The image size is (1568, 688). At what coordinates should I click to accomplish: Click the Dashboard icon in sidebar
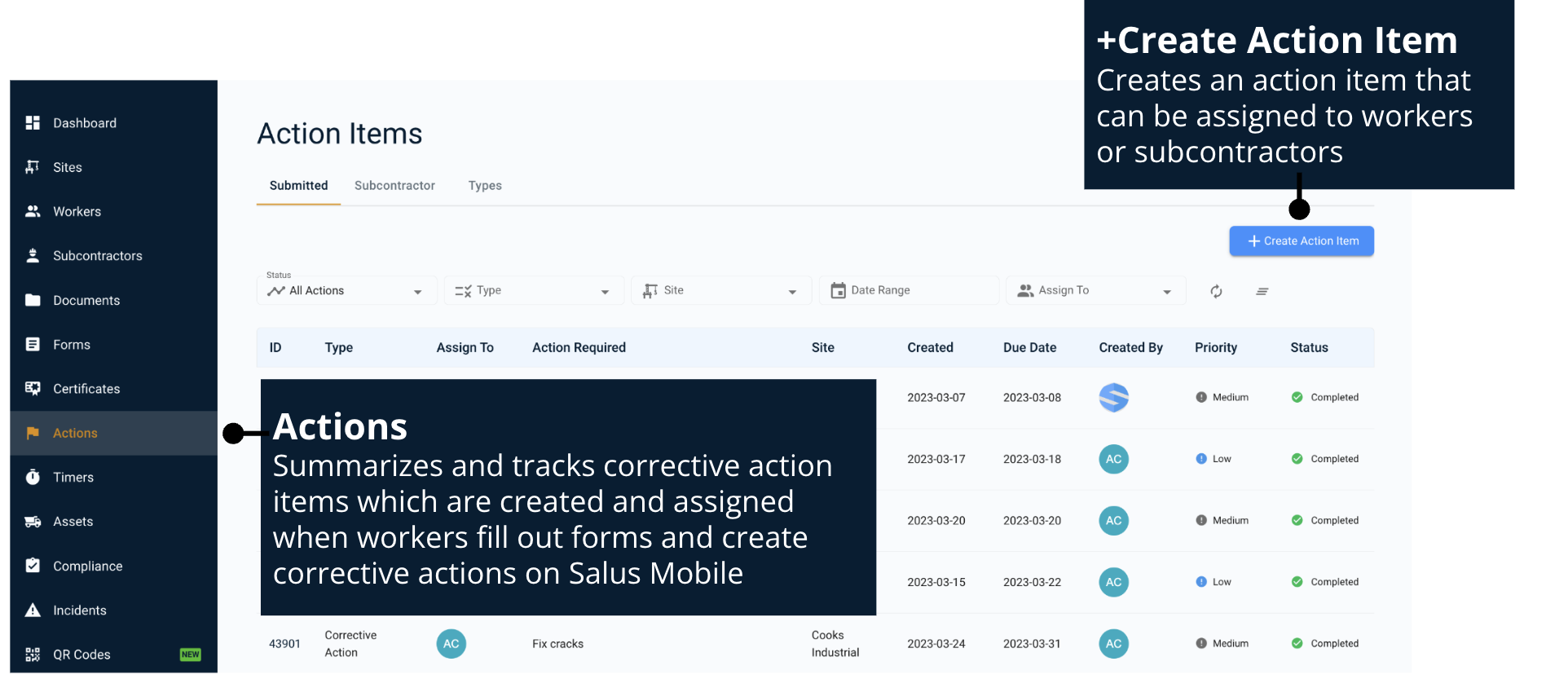tap(33, 123)
